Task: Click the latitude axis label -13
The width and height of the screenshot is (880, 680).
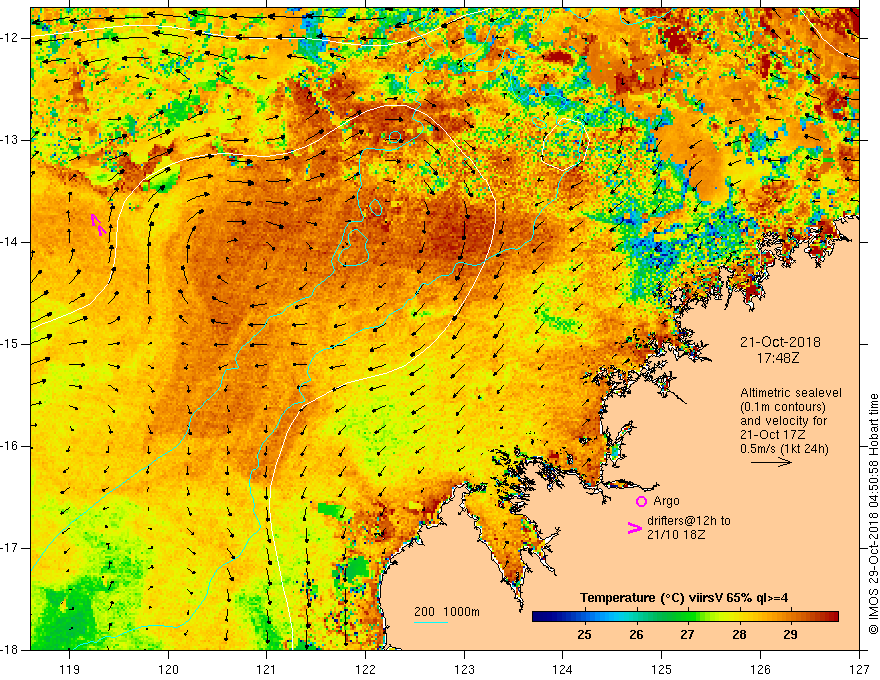Action: [x=11, y=140]
